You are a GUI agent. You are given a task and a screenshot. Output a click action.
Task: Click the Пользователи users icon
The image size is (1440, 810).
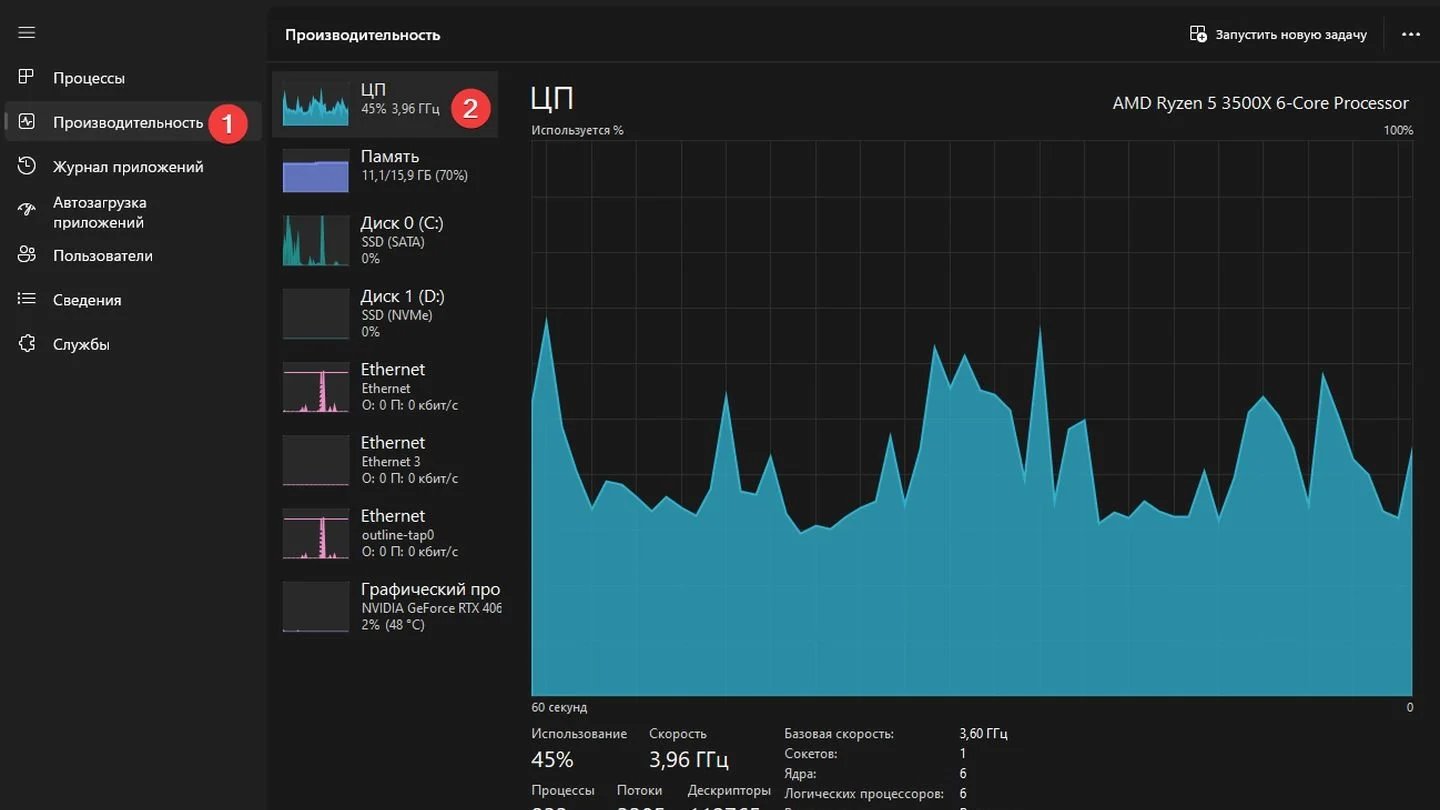click(x=27, y=255)
